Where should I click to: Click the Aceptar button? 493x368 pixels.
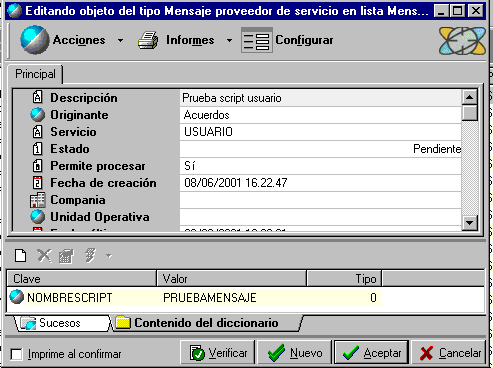(371, 353)
